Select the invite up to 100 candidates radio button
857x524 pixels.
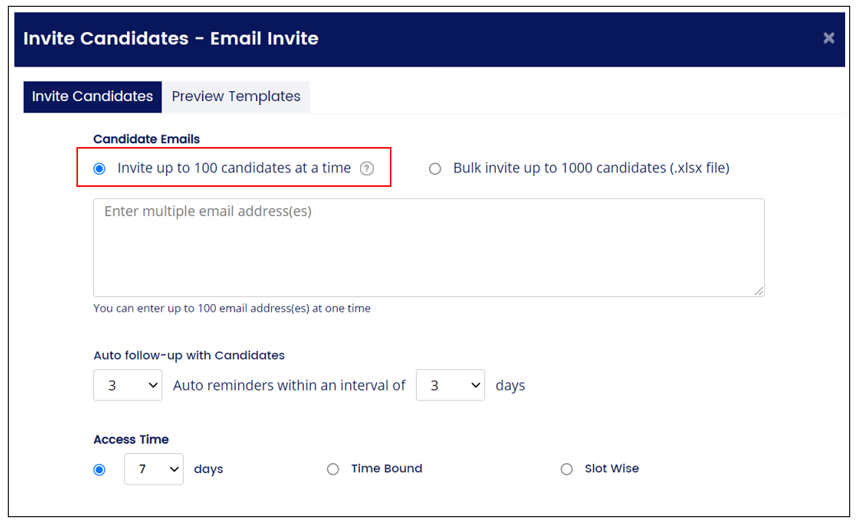coord(99,168)
